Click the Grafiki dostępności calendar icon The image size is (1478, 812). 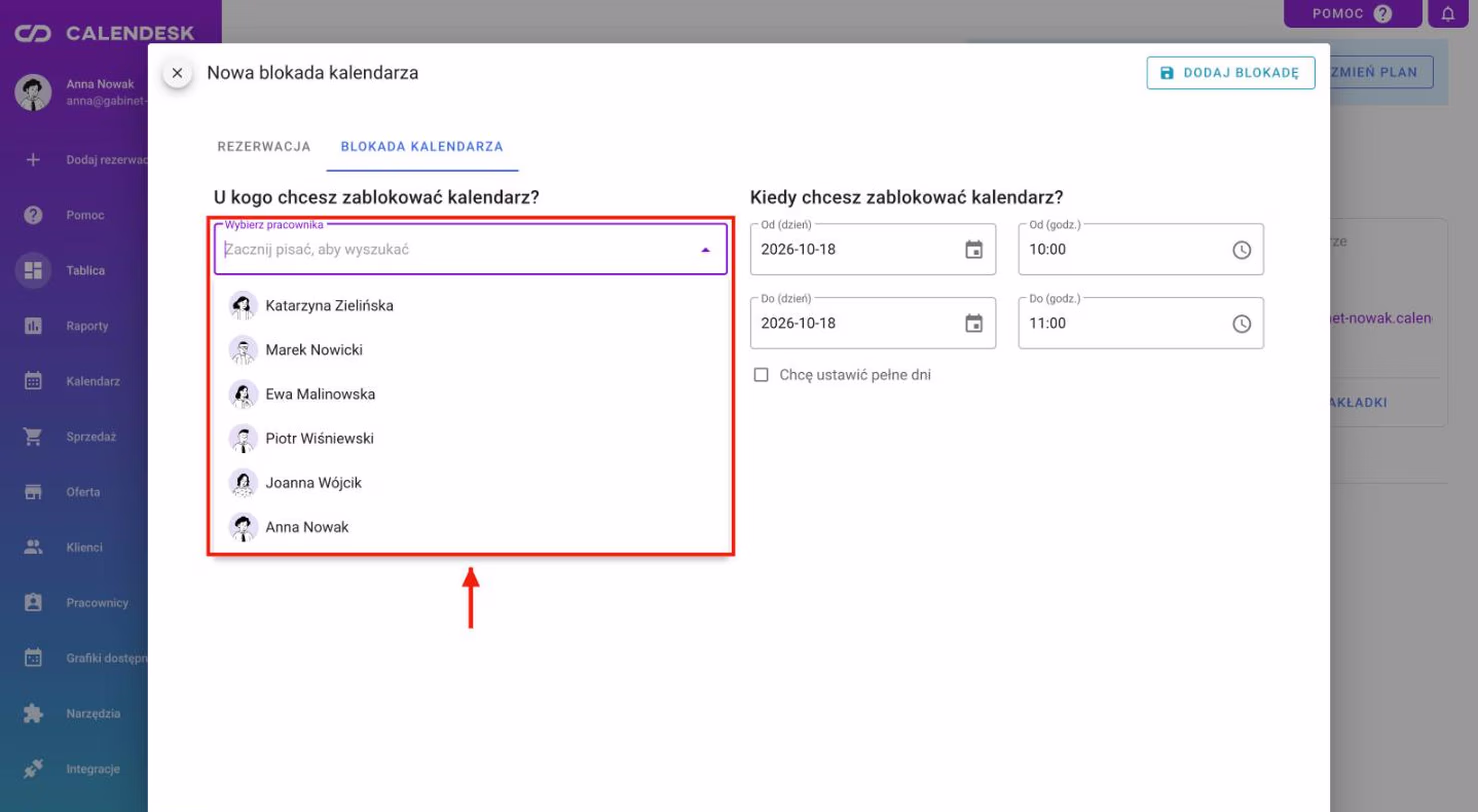point(33,658)
